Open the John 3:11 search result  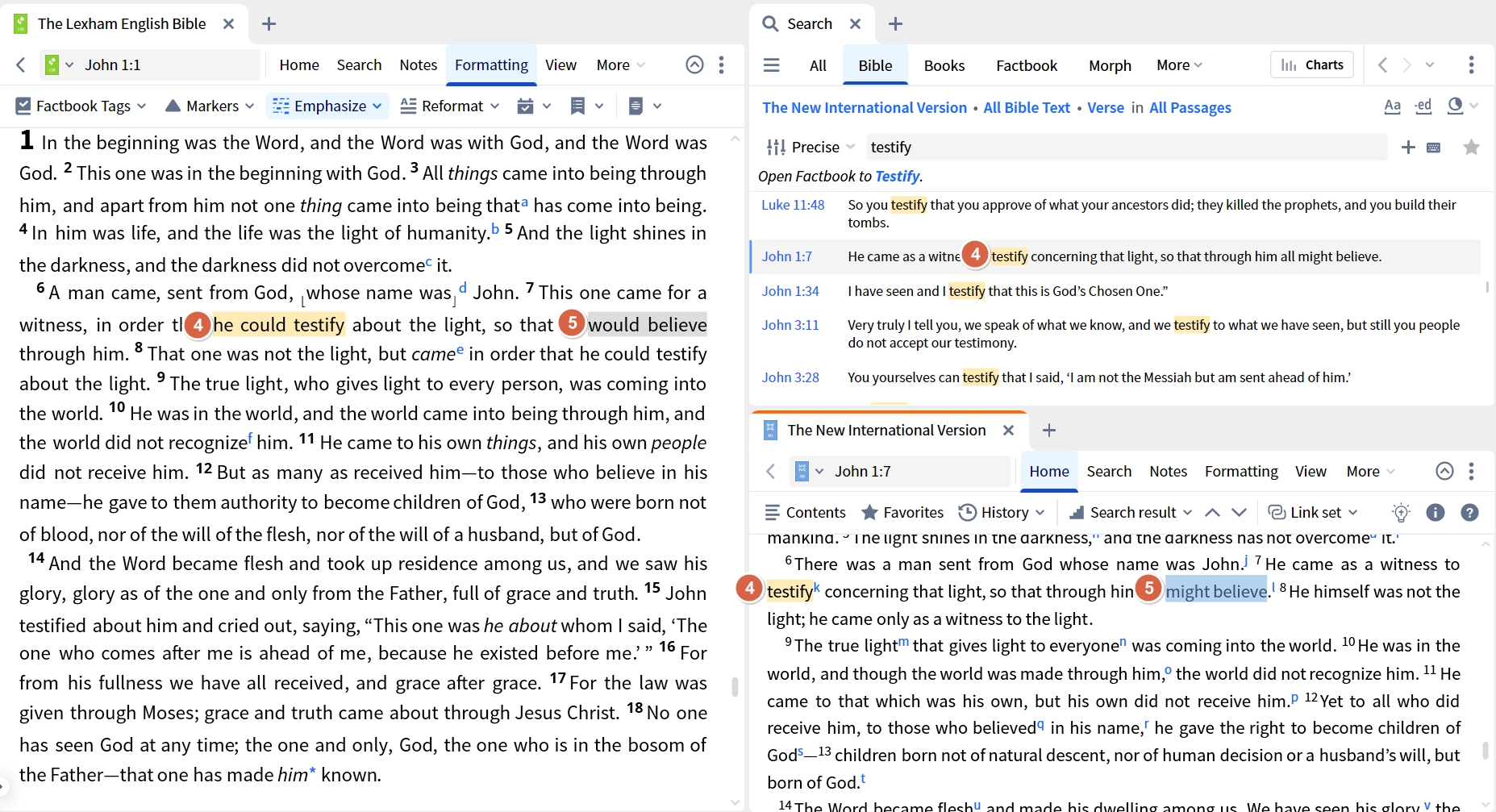coord(790,325)
